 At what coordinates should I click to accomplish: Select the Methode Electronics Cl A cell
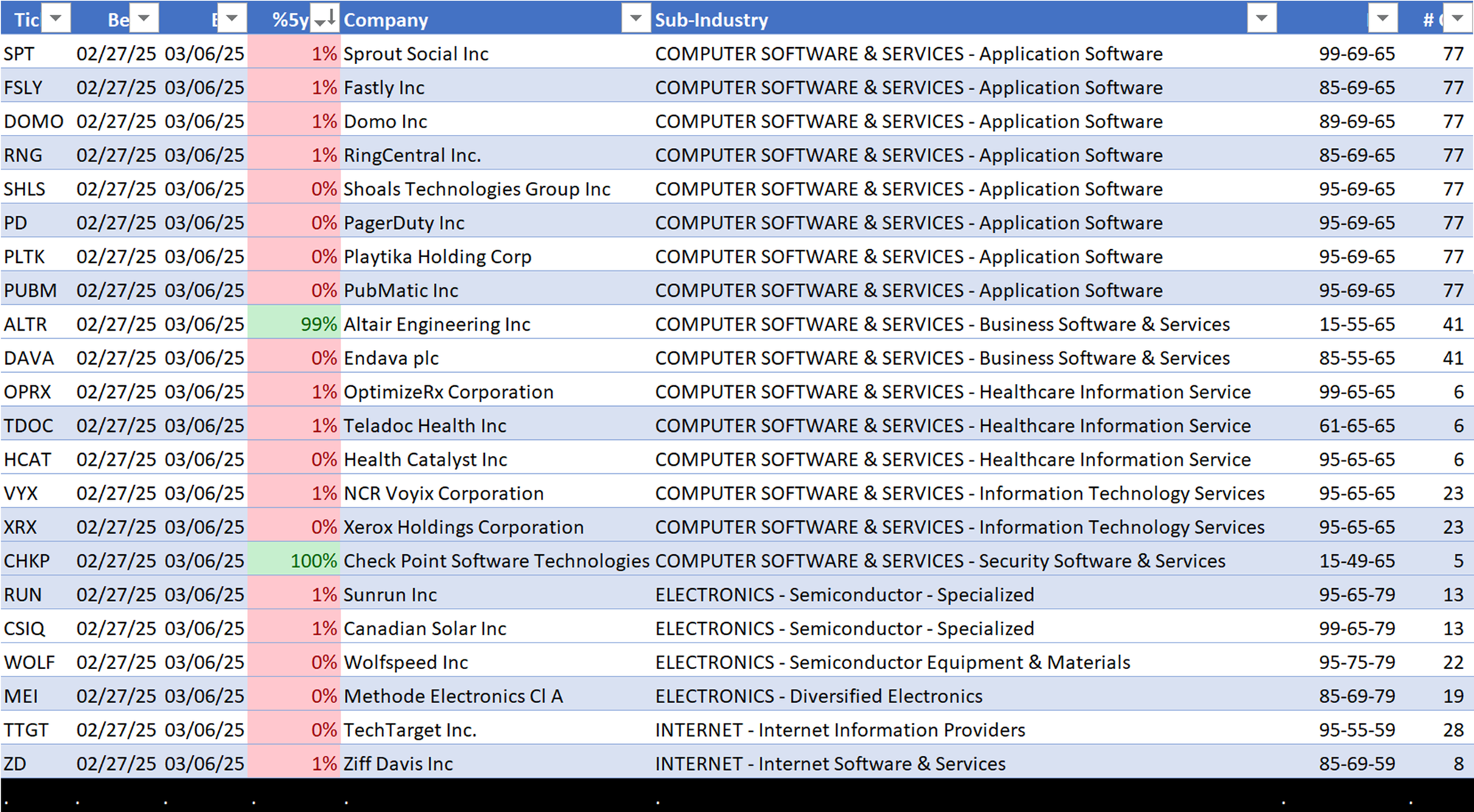tap(453, 696)
